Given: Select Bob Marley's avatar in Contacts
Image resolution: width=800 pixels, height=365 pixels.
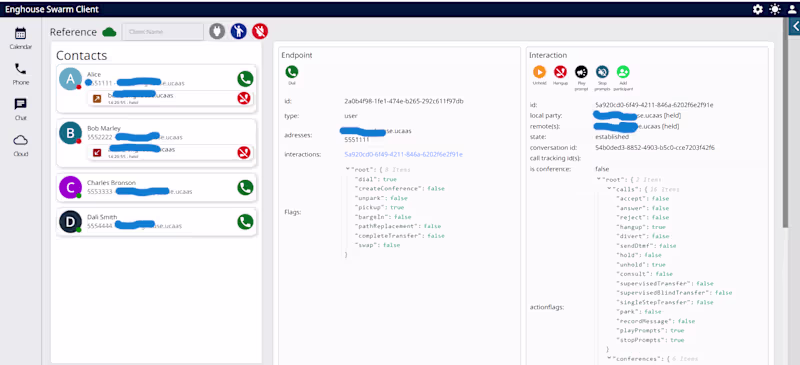Looking at the screenshot, I should (70, 133).
